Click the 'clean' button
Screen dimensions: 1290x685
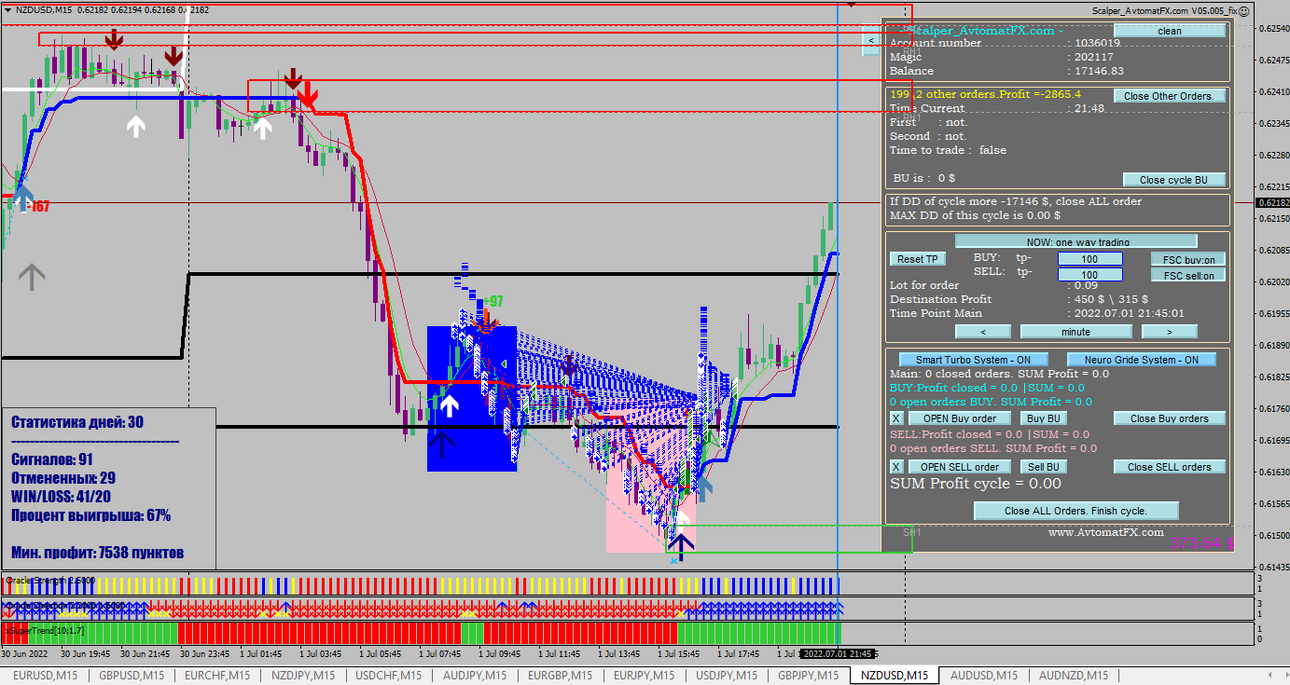tap(1169, 31)
